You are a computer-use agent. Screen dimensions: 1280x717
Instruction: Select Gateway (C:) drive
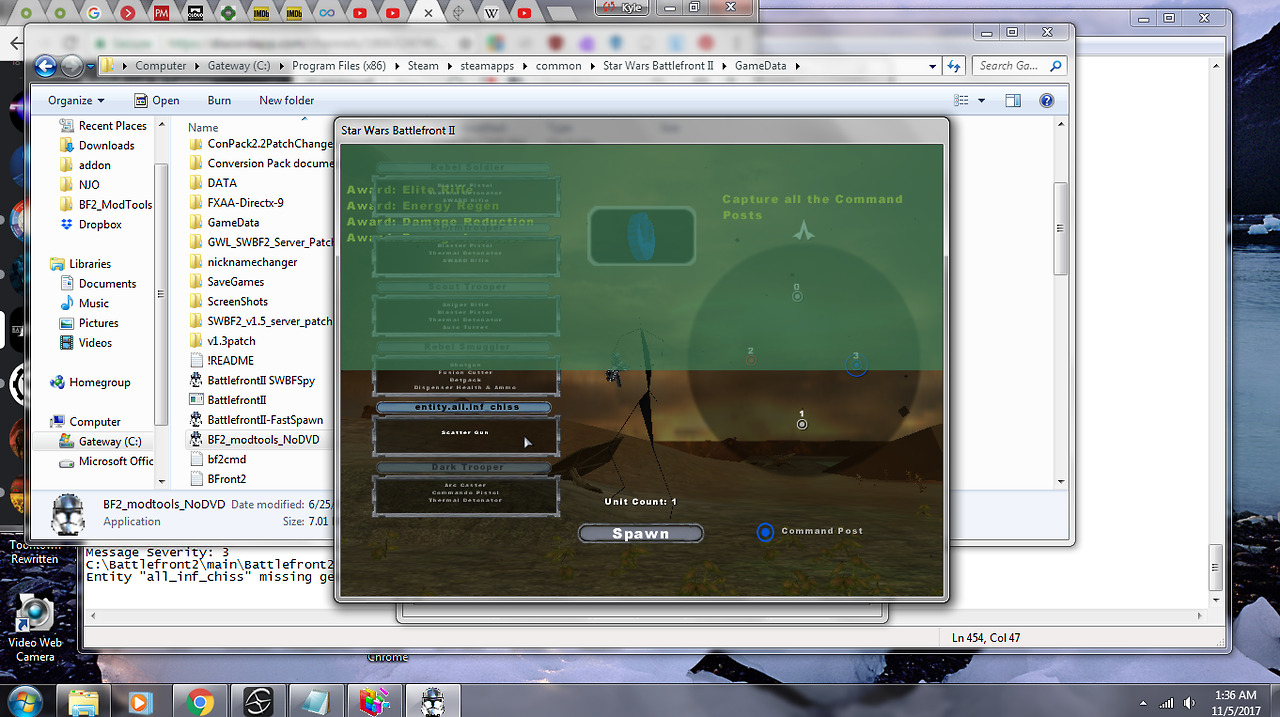click(100, 441)
